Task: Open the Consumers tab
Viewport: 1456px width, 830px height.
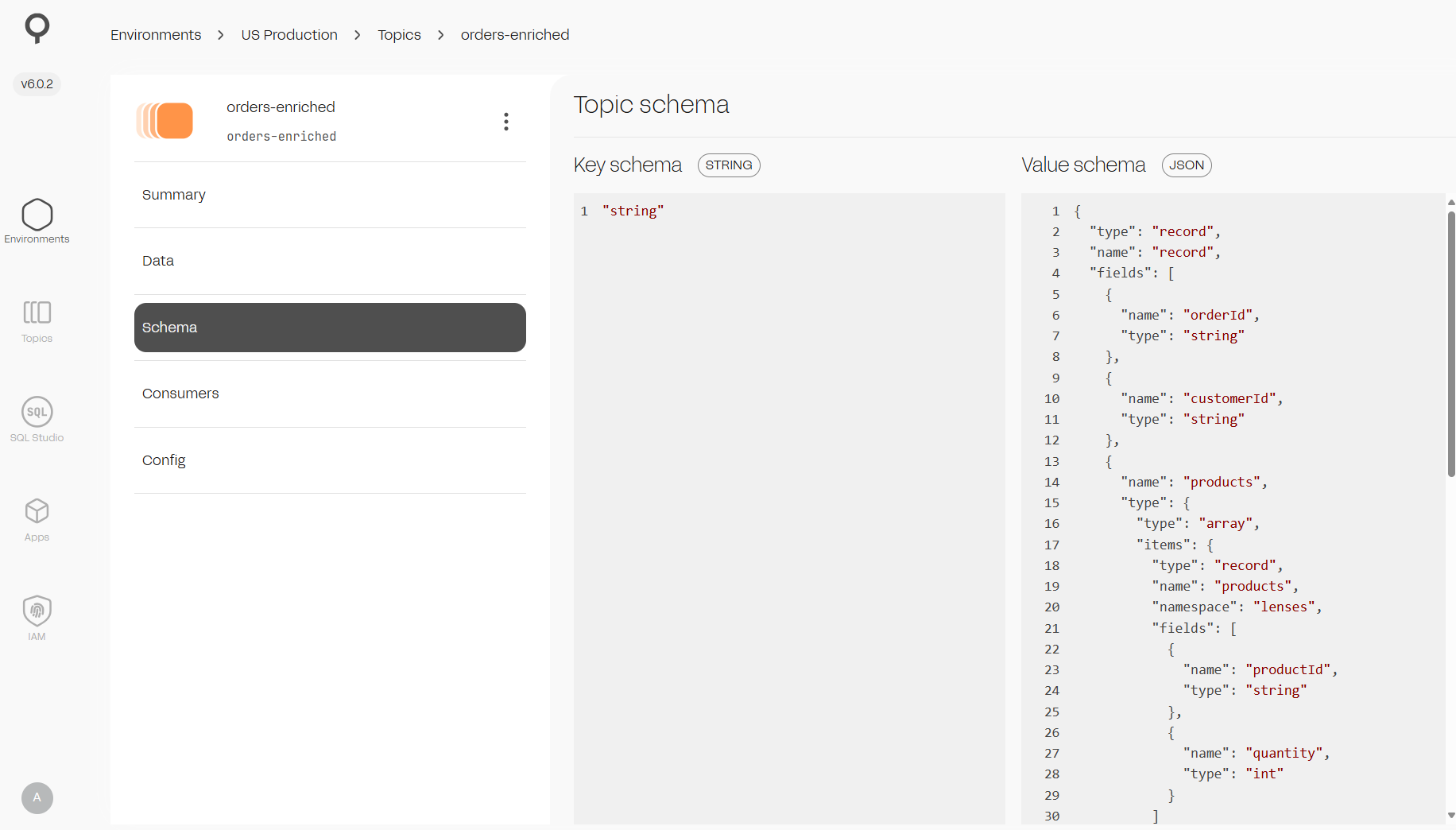Action: pos(330,394)
